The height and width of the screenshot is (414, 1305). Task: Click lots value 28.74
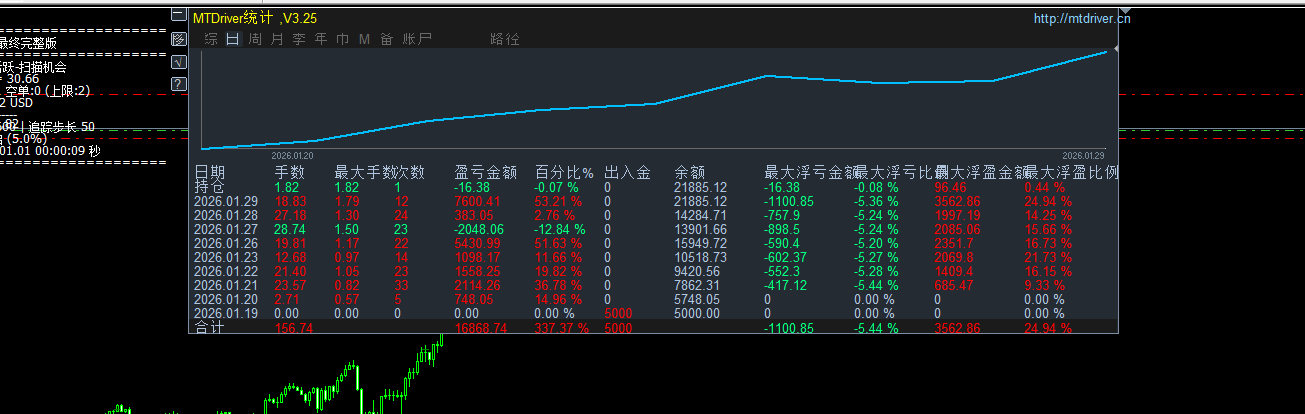(290, 229)
